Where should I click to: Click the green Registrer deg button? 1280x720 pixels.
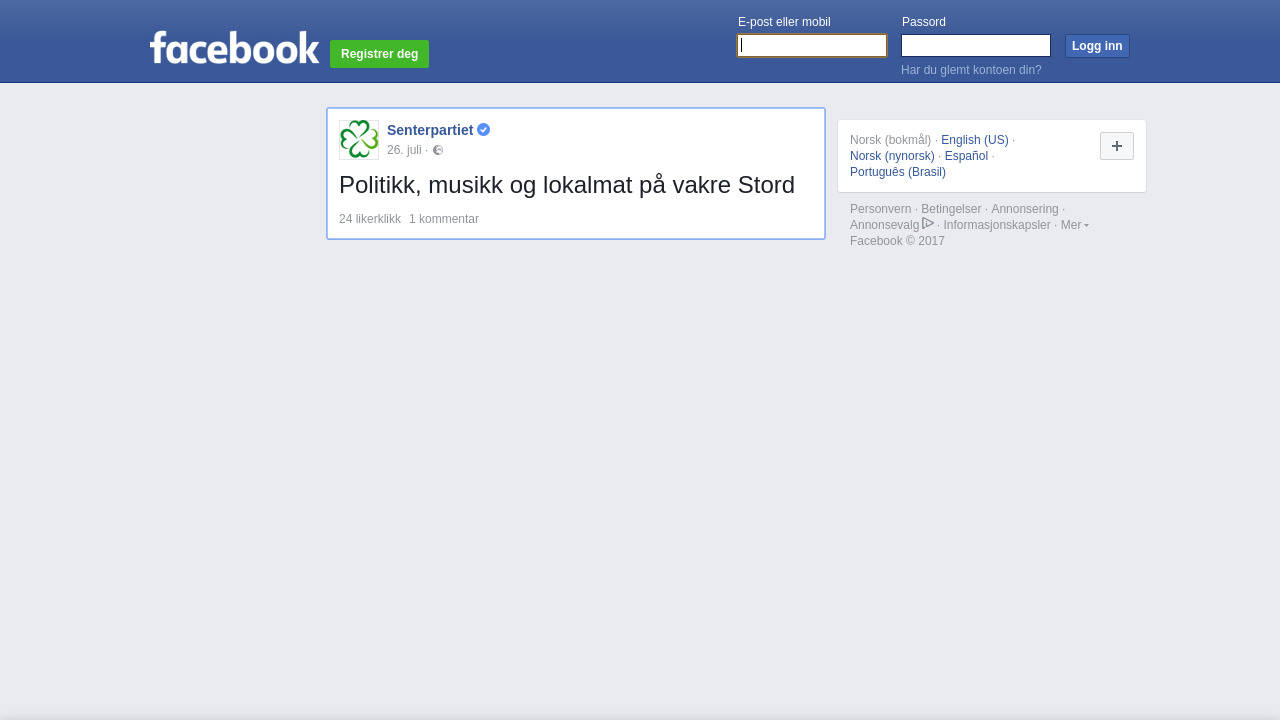(379, 54)
